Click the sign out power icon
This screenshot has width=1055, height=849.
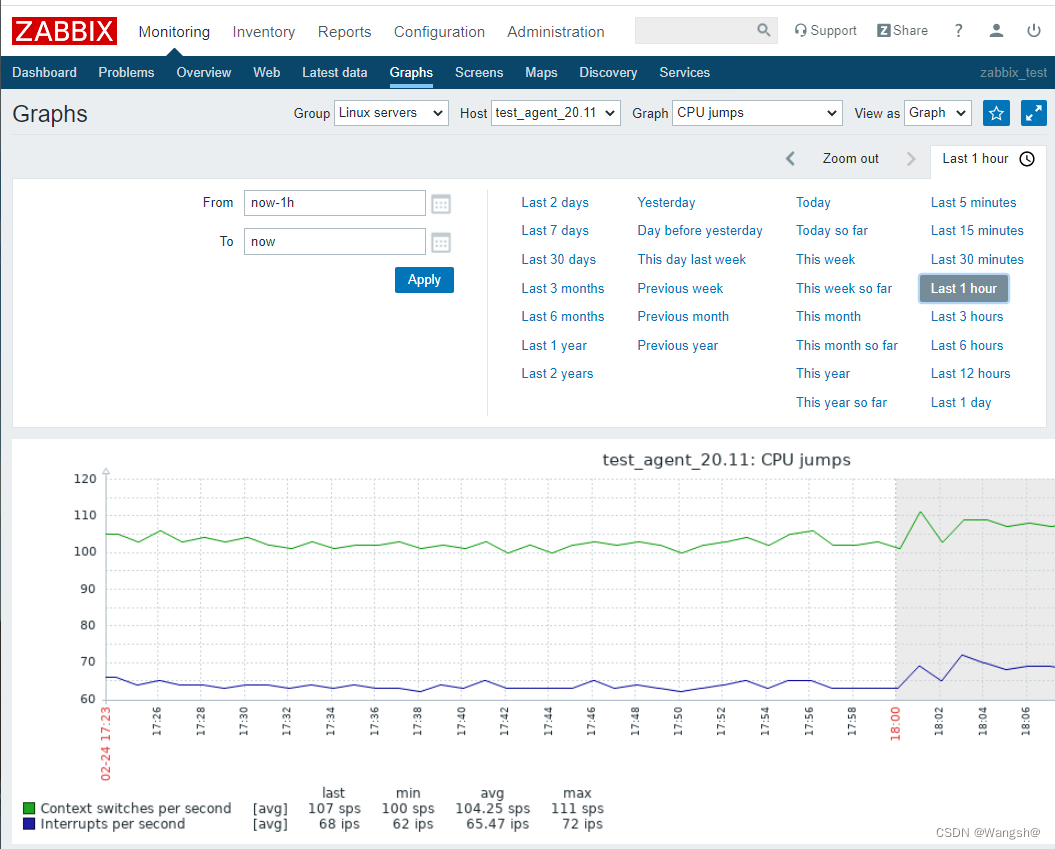click(1034, 30)
